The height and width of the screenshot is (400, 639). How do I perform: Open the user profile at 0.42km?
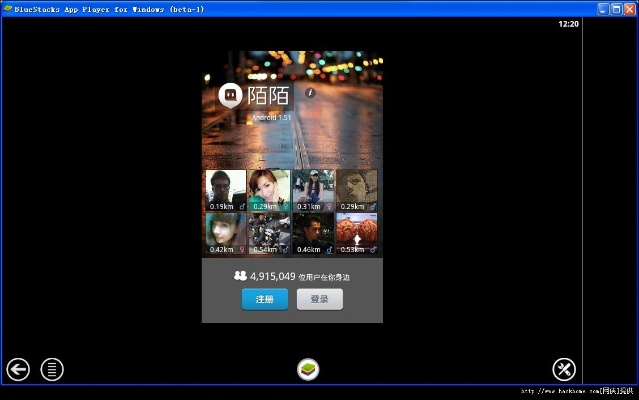coord(225,233)
